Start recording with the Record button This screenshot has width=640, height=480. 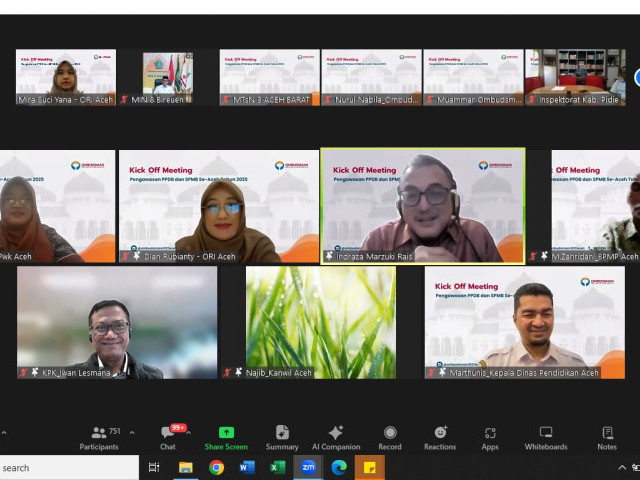pyautogui.click(x=390, y=437)
